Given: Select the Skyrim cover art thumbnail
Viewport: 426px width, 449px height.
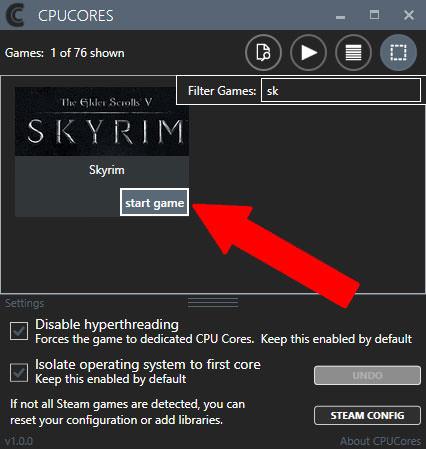Looking at the screenshot, I should pyautogui.click(x=102, y=122).
